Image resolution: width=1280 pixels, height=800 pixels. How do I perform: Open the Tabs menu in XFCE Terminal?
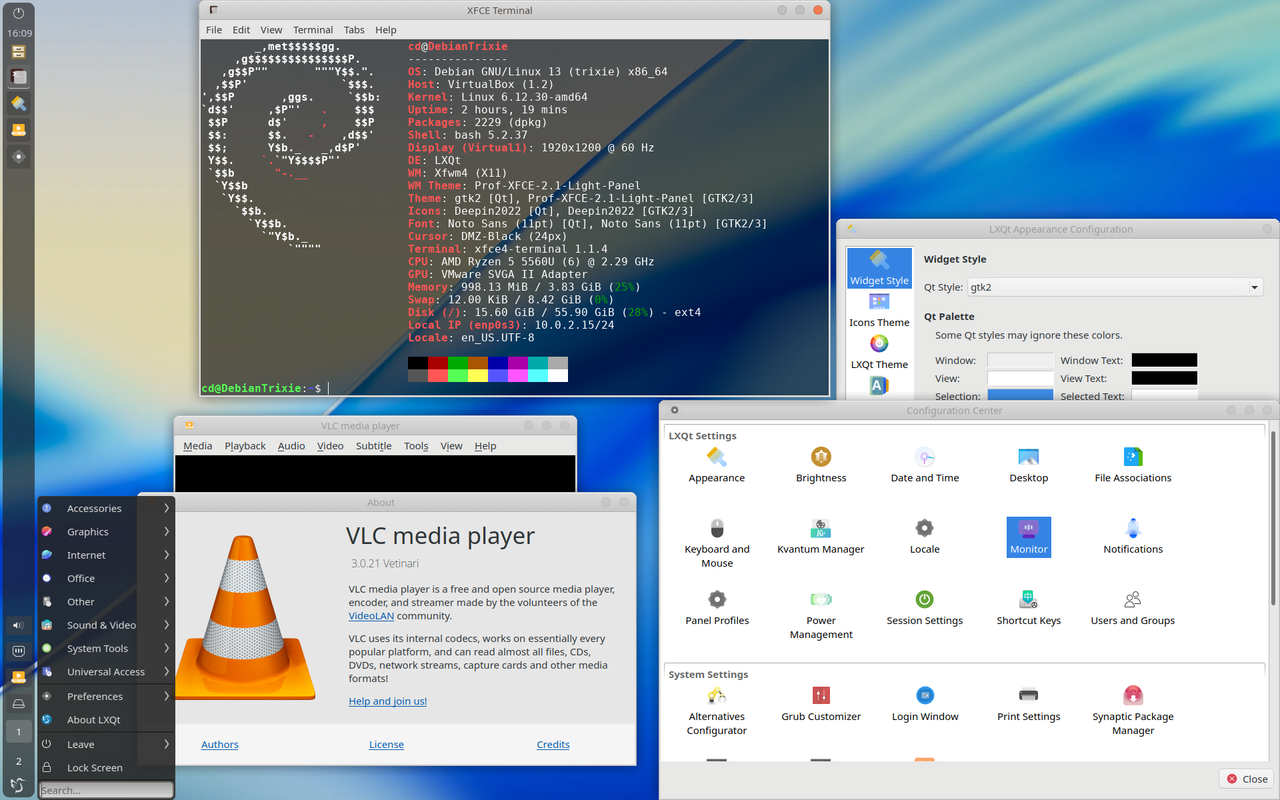point(354,30)
